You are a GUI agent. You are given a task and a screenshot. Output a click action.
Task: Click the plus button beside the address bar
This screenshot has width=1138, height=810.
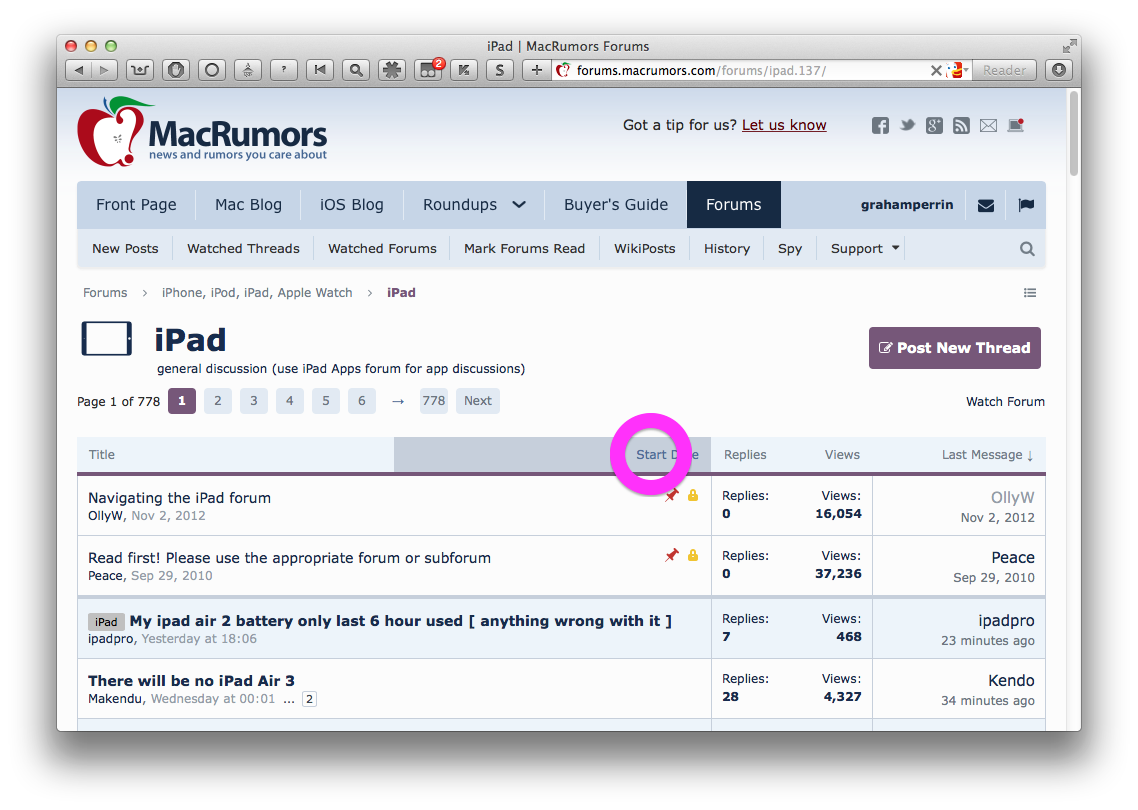[536, 70]
